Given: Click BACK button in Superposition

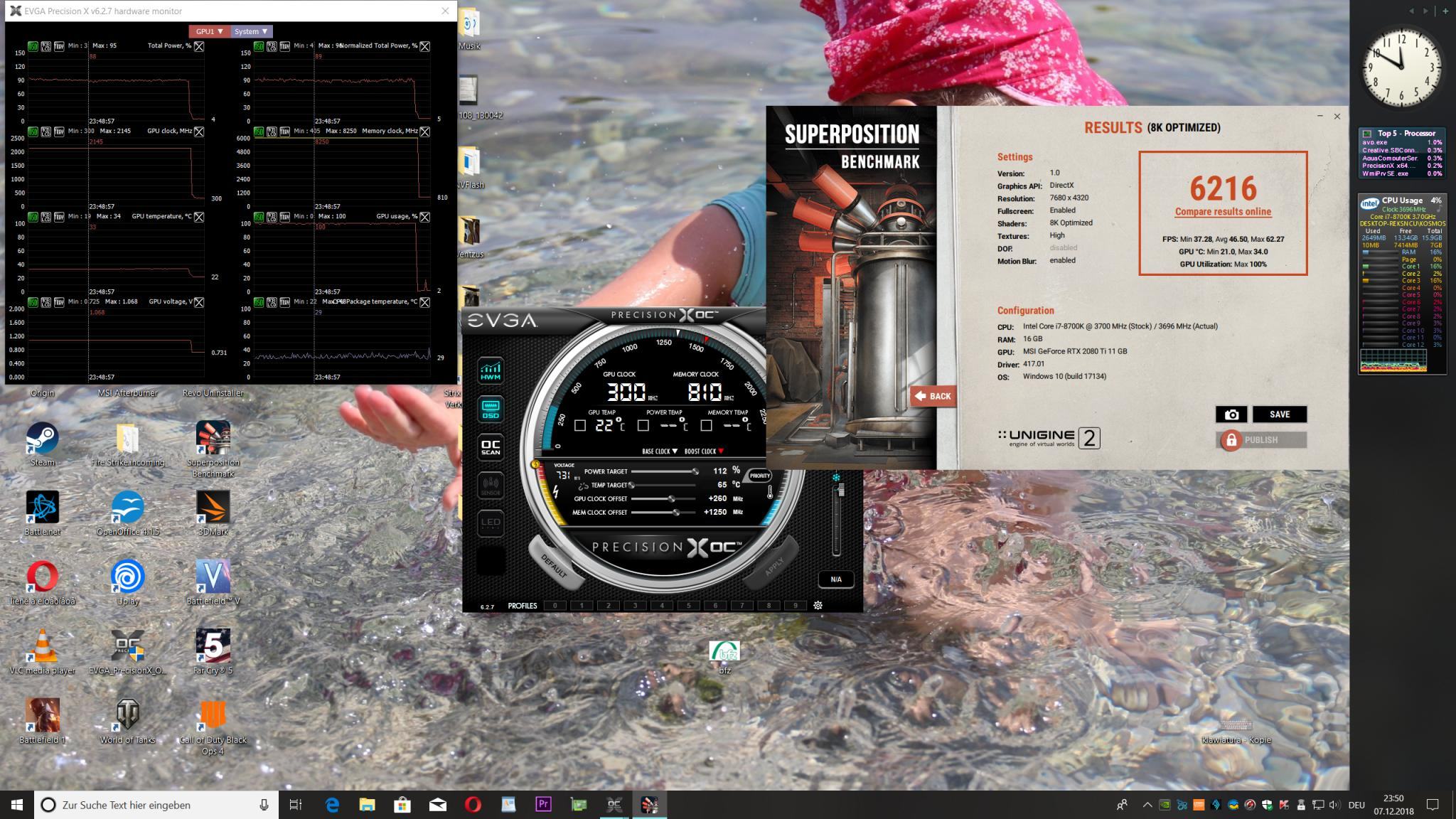Looking at the screenshot, I should (933, 396).
